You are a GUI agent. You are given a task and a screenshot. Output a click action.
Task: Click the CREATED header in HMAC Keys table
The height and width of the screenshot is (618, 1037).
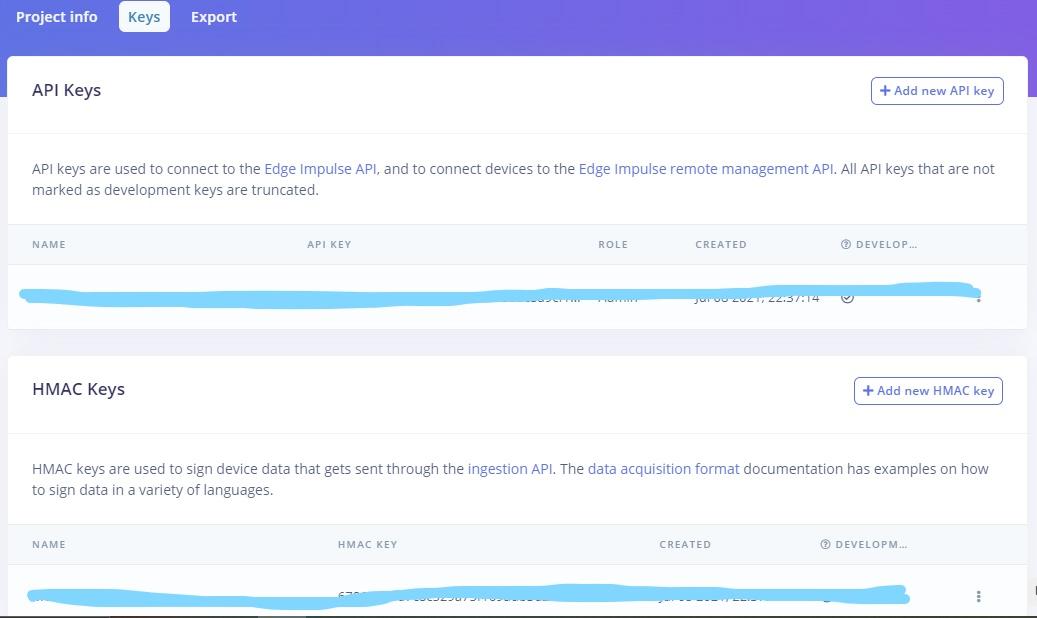pos(685,545)
